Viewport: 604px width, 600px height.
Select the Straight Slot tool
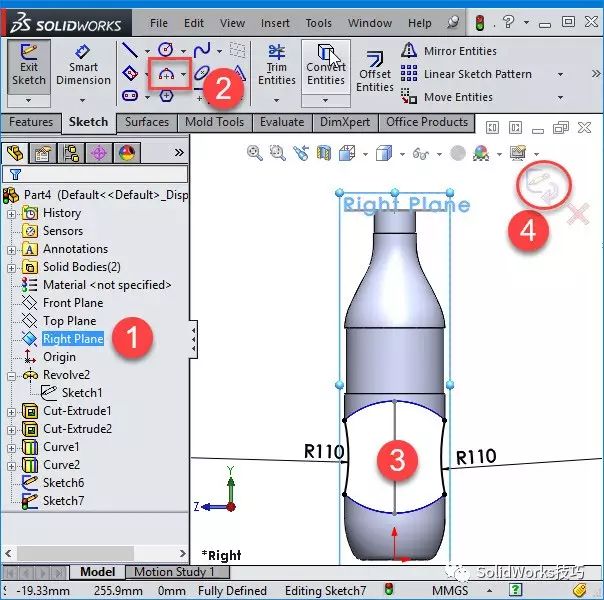(130, 95)
